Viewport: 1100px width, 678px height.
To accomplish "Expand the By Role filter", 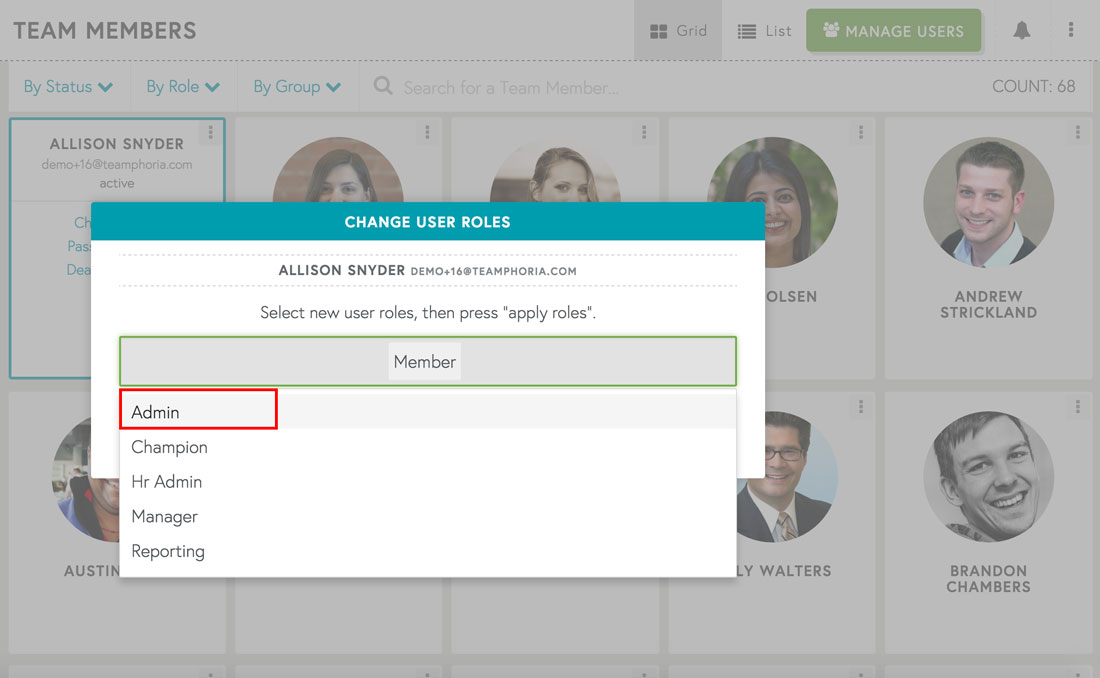I will 182,87.
